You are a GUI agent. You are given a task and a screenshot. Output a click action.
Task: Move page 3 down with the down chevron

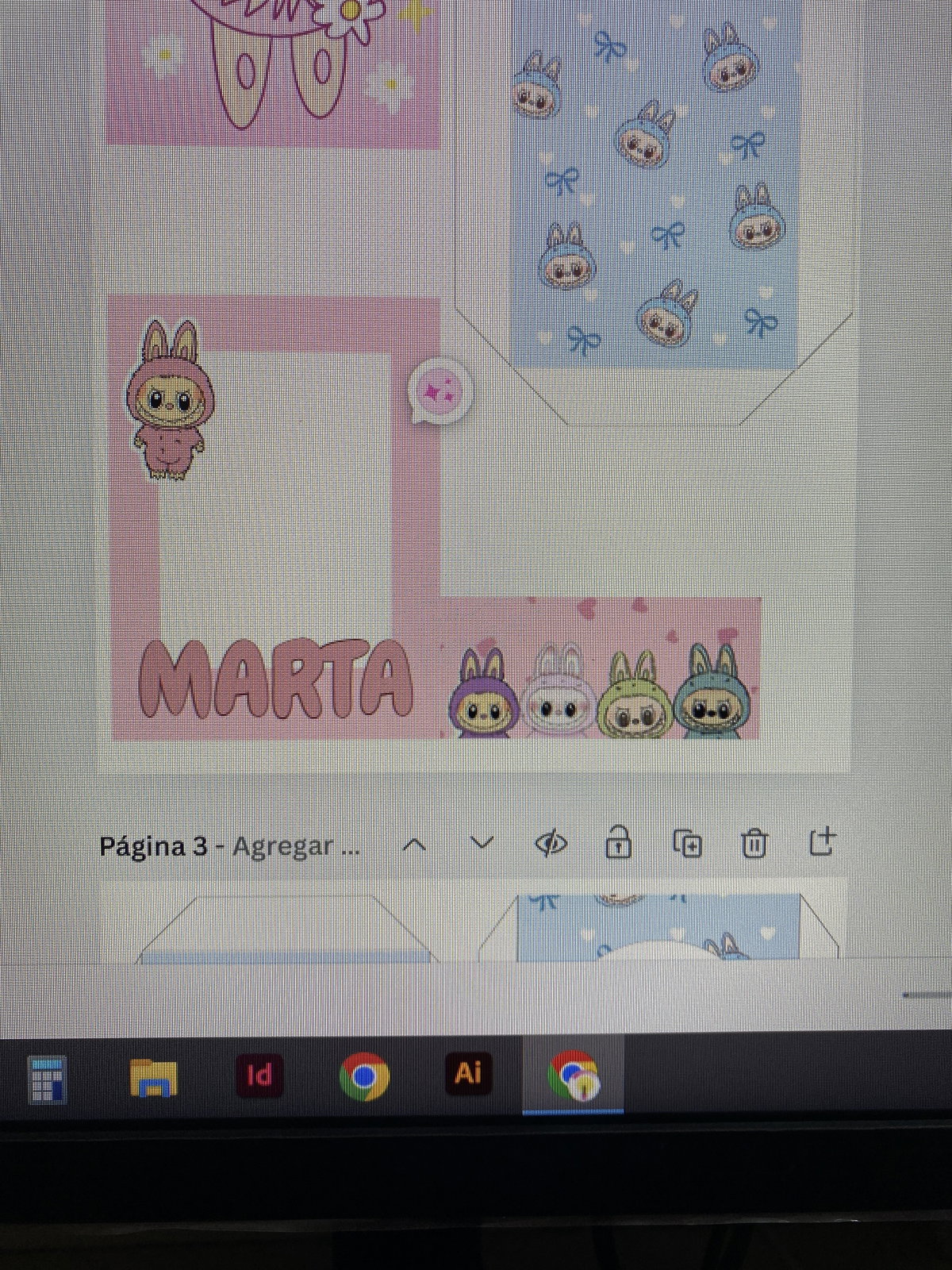(x=482, y=843)
